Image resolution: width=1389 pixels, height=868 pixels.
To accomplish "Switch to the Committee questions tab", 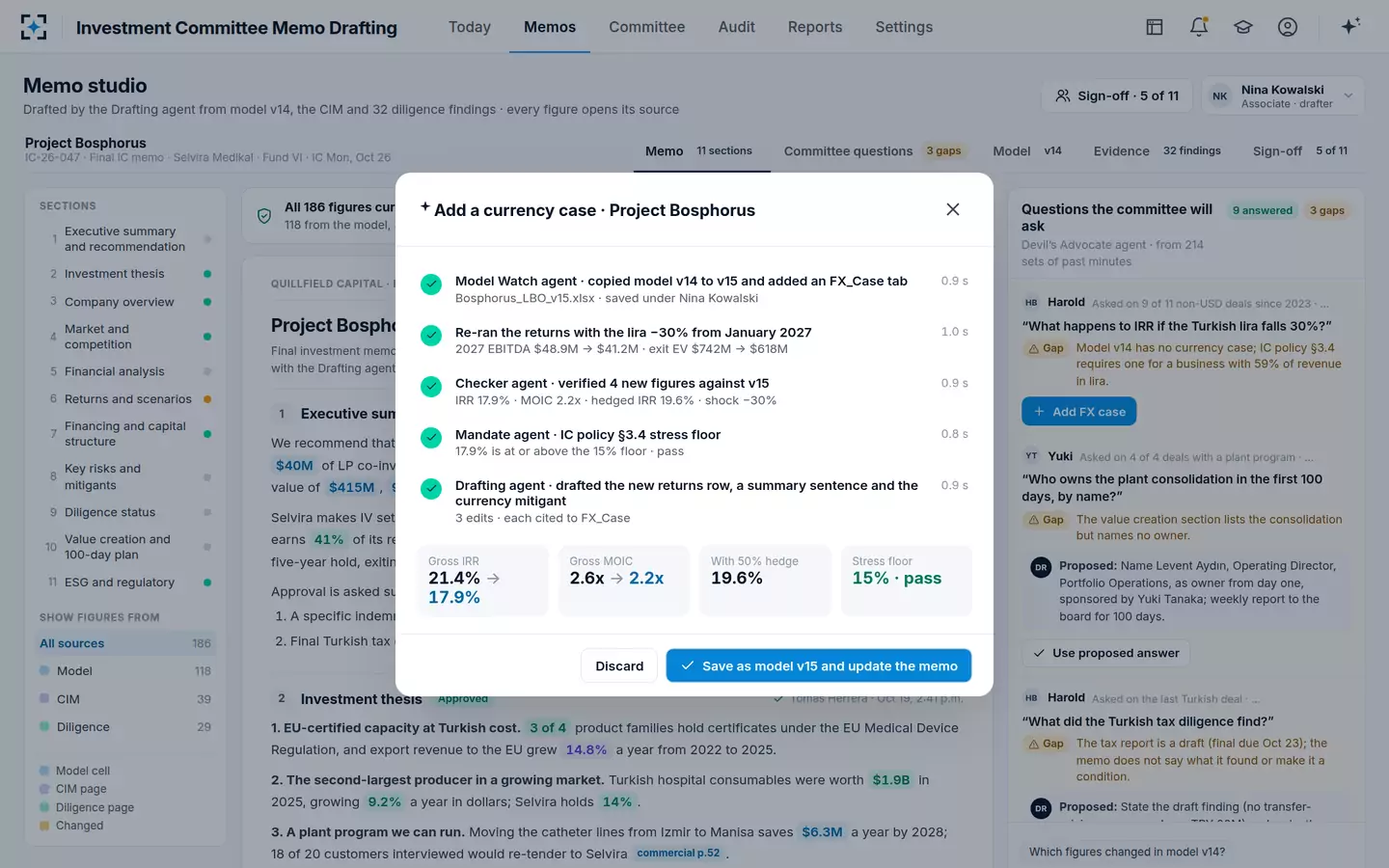I will (873, 151).
